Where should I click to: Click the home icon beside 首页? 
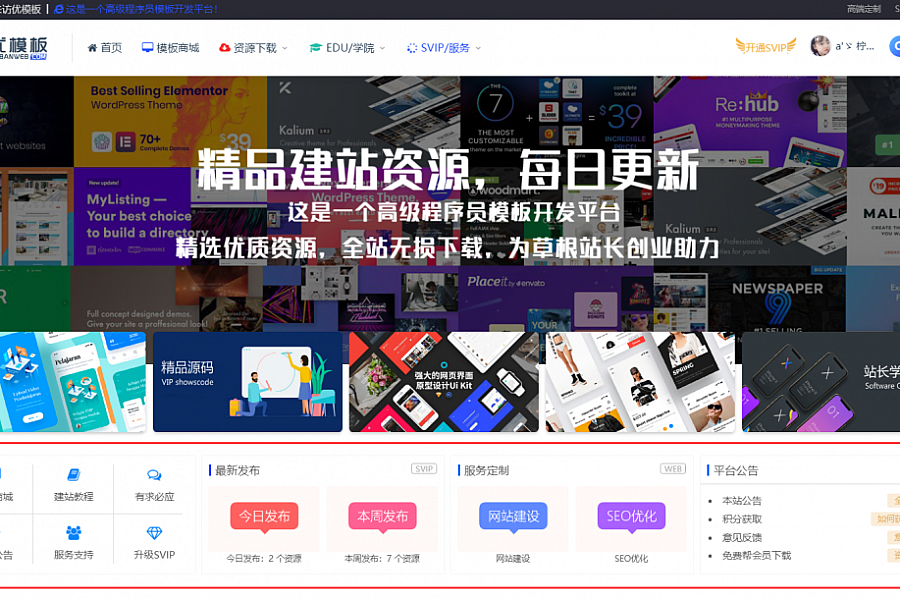coord(92,48)
